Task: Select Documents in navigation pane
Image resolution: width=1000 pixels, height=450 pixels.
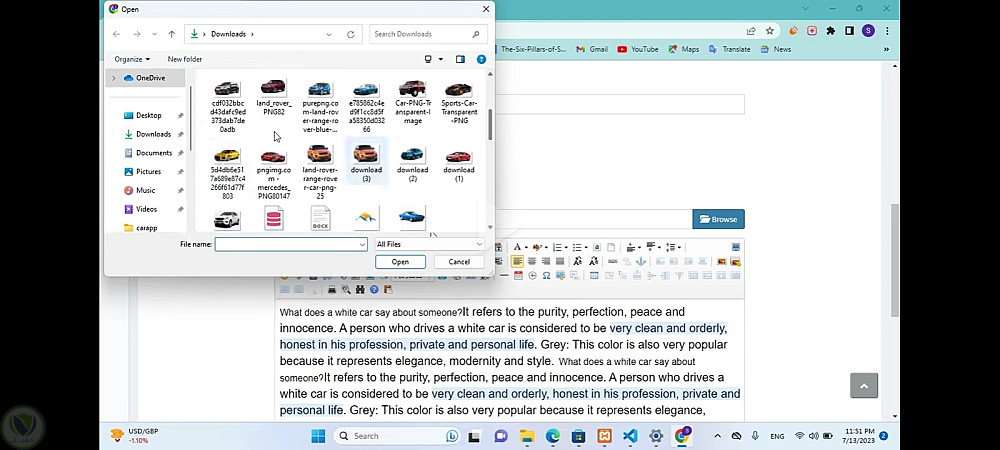Action: [154, 153]
